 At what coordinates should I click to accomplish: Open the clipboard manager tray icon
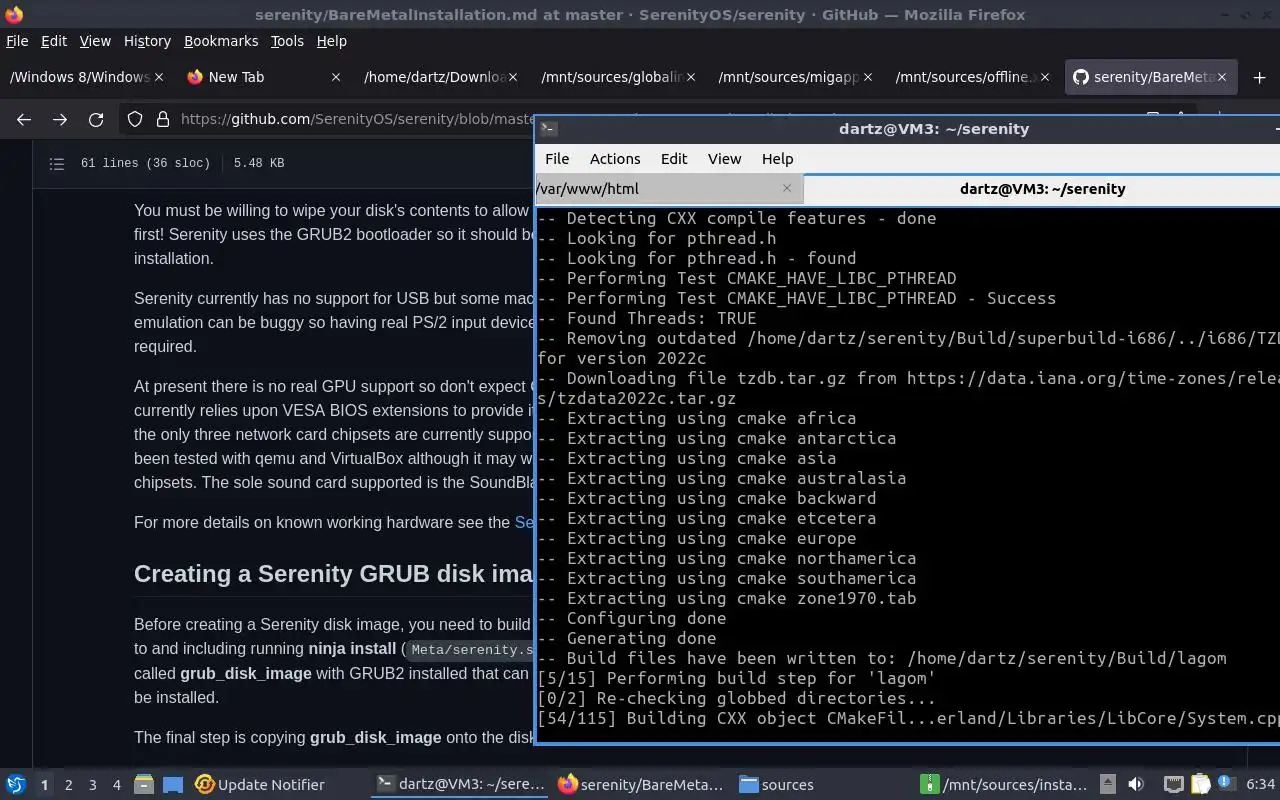pos(1199,785)
